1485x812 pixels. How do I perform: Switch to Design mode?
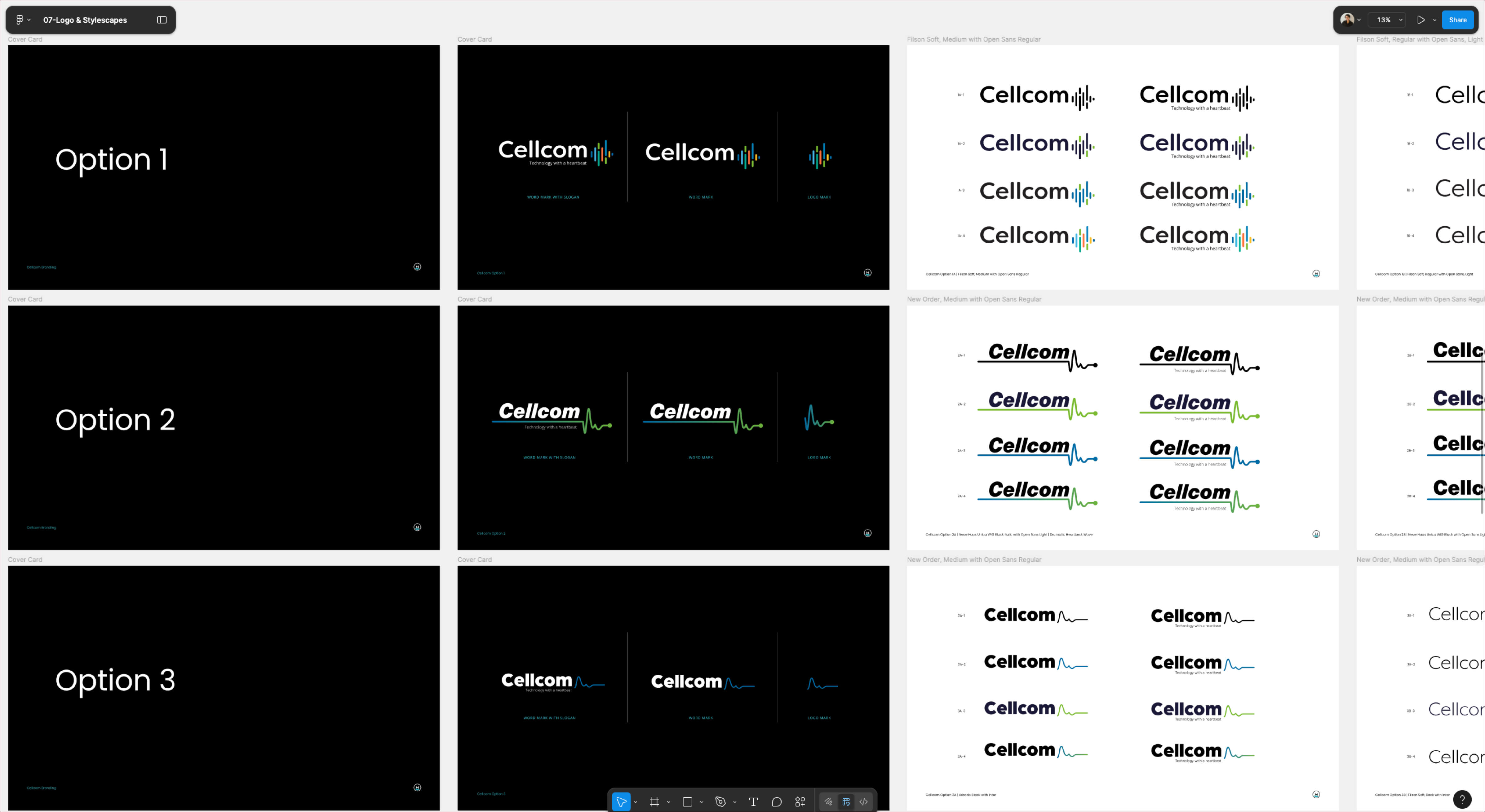pyautogui.click(x=846, y=801)
